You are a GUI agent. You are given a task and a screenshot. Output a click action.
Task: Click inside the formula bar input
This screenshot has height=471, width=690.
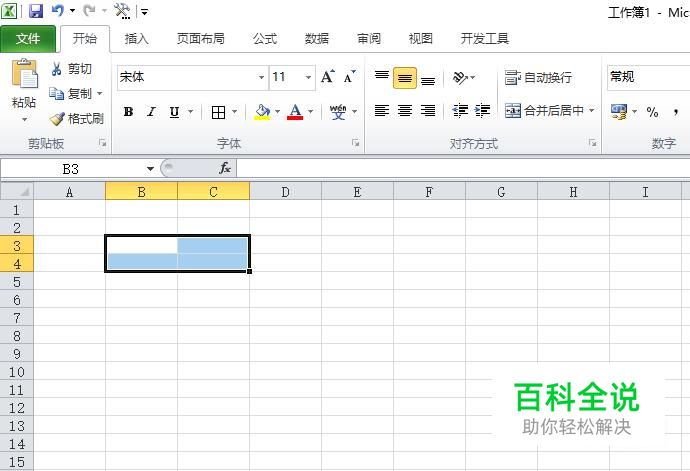point(463,168)
